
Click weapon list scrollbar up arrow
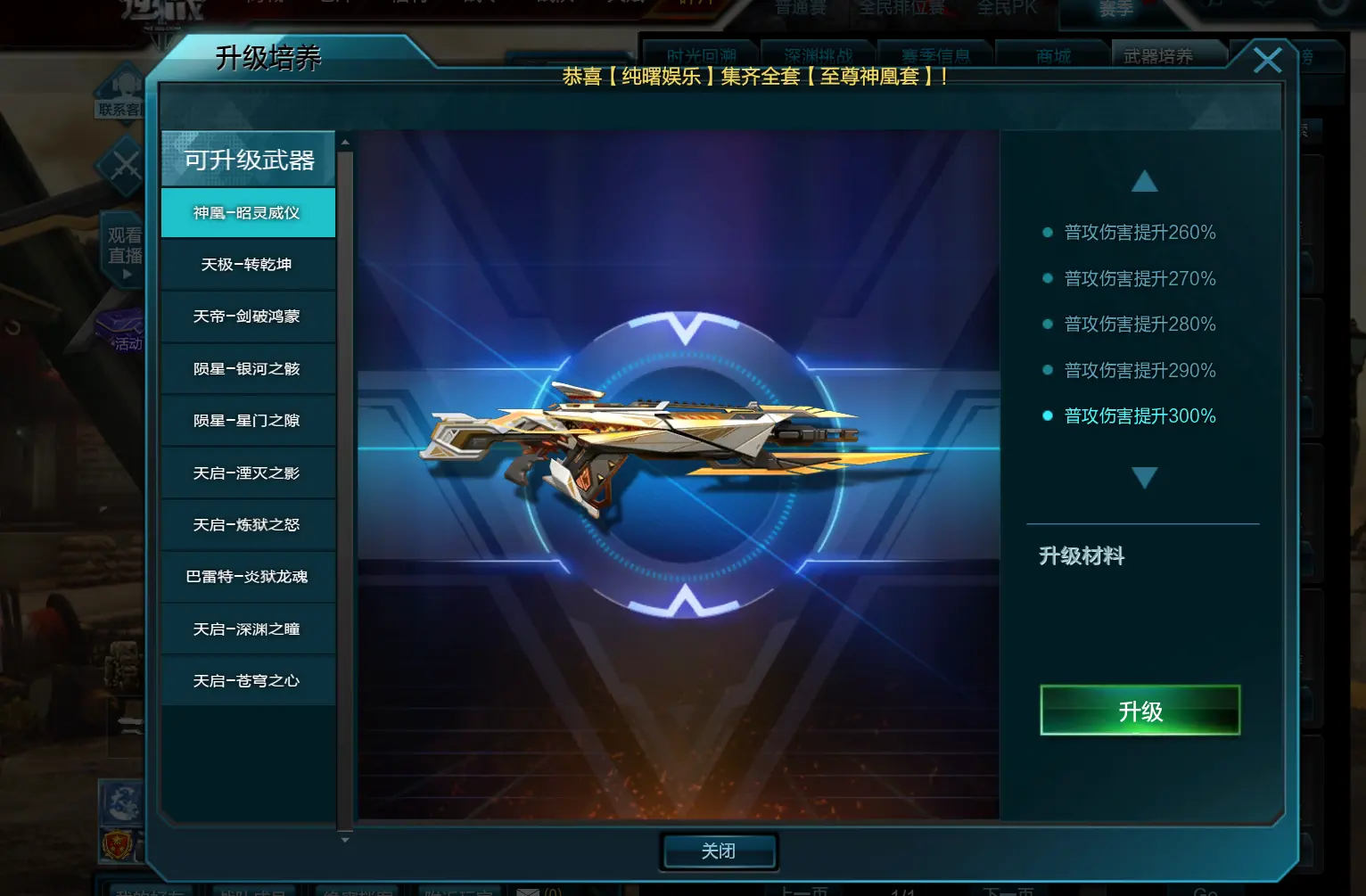(345, 142)
